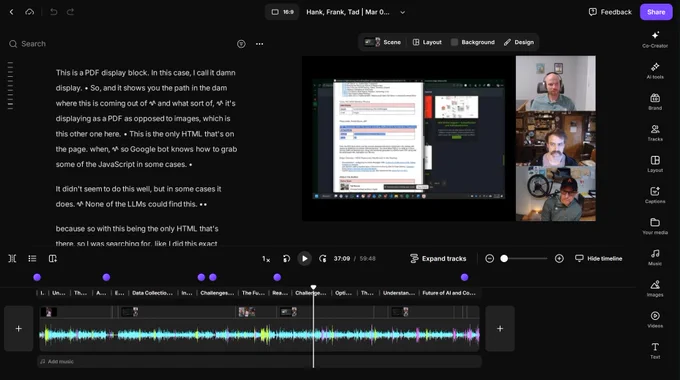
Task: Click the Feedback button
Action: click(610, 12)
